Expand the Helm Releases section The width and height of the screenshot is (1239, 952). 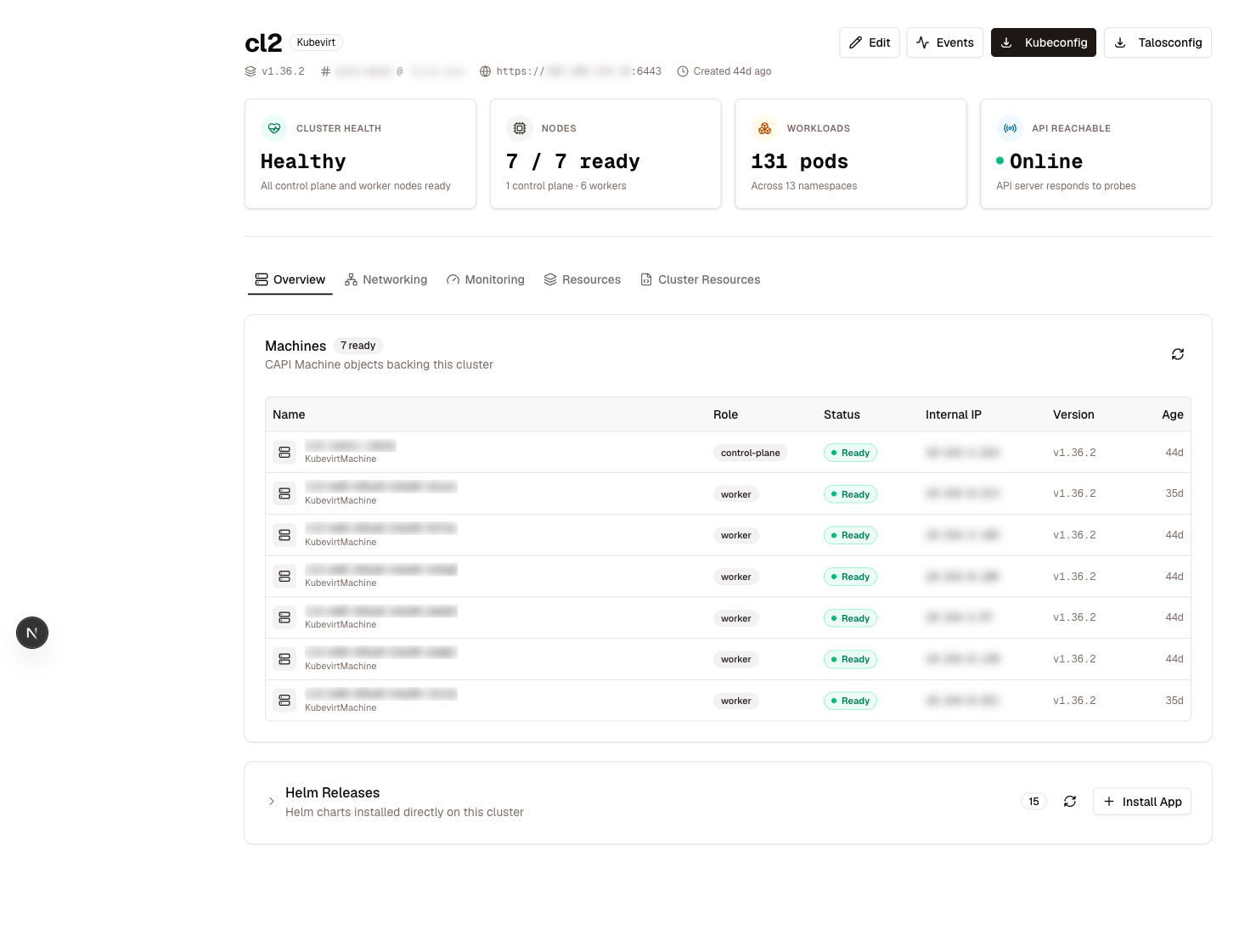tap(272, 802)
